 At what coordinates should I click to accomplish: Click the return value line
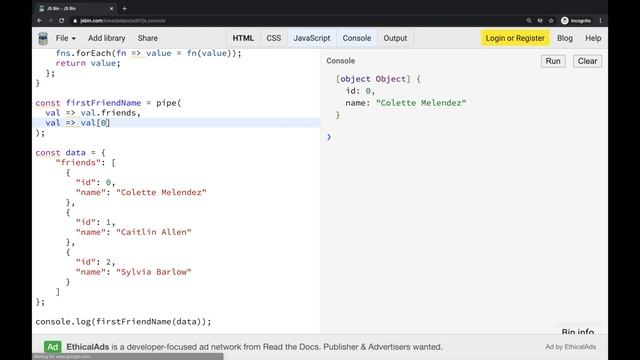pos(88,63)
